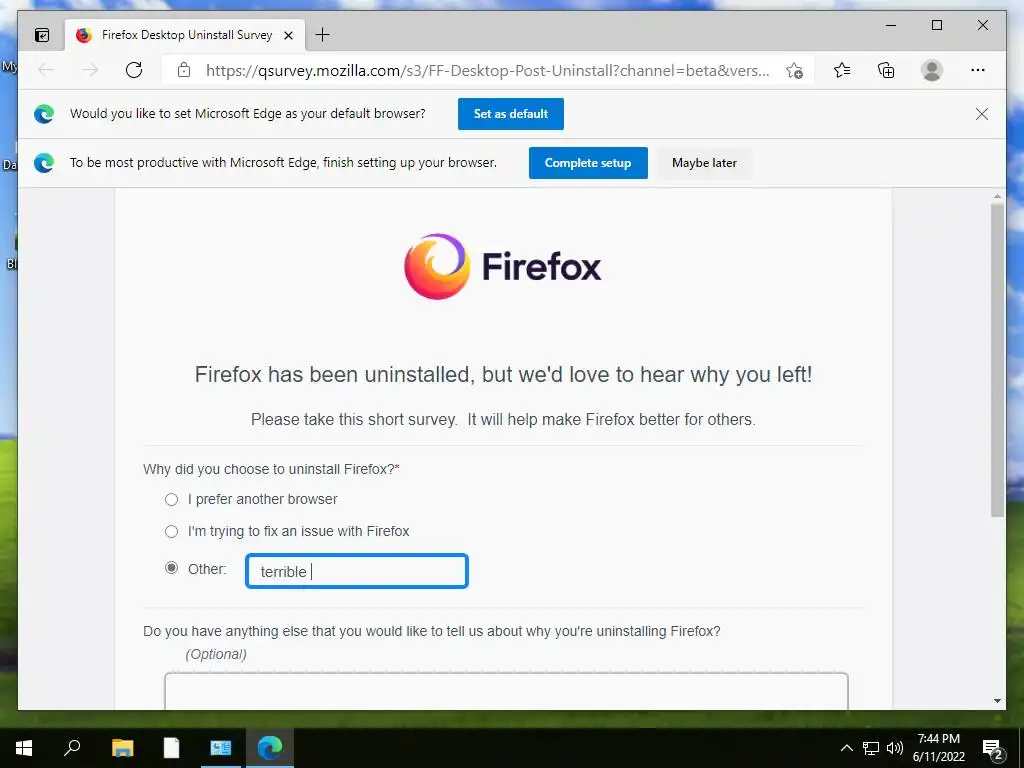Click the optional comments text area

(506, 691)
